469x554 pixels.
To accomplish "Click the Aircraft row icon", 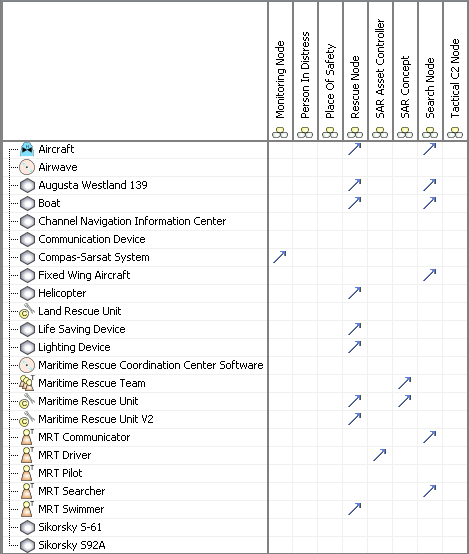I will (27, 149).
